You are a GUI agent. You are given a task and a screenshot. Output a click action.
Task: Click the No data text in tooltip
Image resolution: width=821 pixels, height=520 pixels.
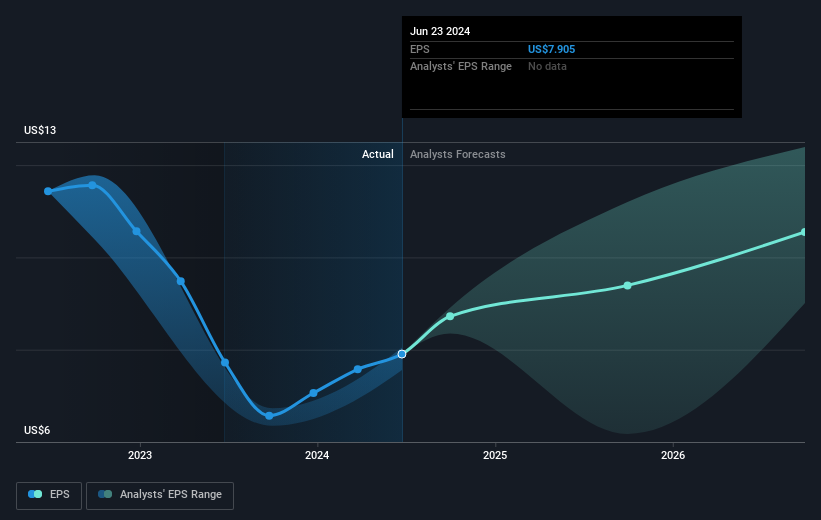(x=547, y=67)
